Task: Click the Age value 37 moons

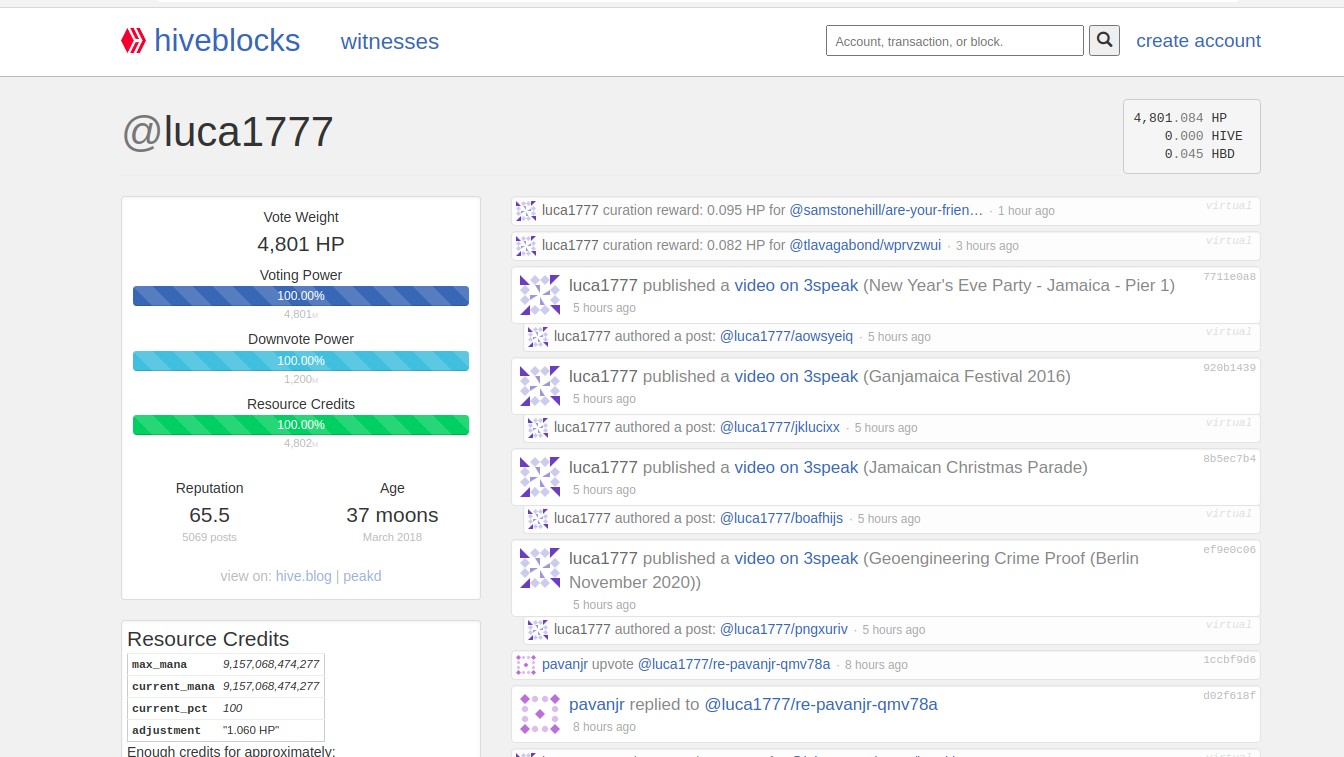Action: pyautogui.click(x=392, y=515)
